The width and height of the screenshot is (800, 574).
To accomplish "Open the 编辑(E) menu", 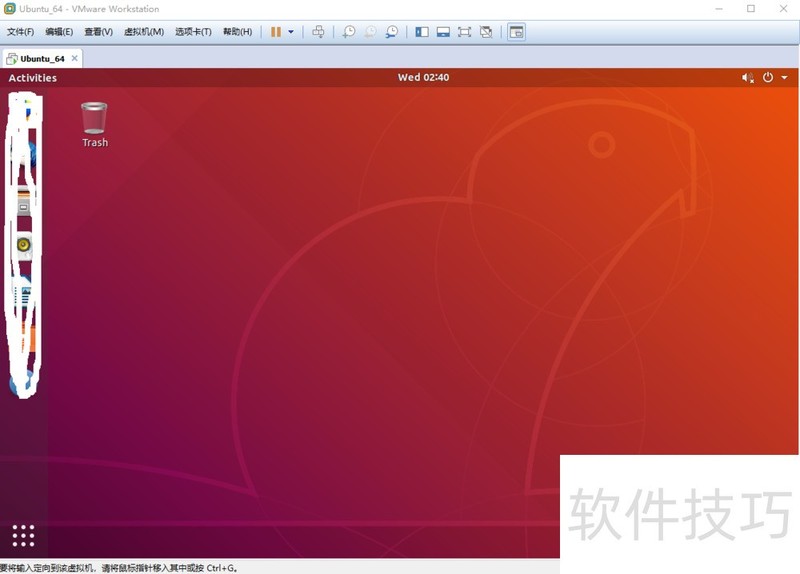I will [x=59, y=32].
